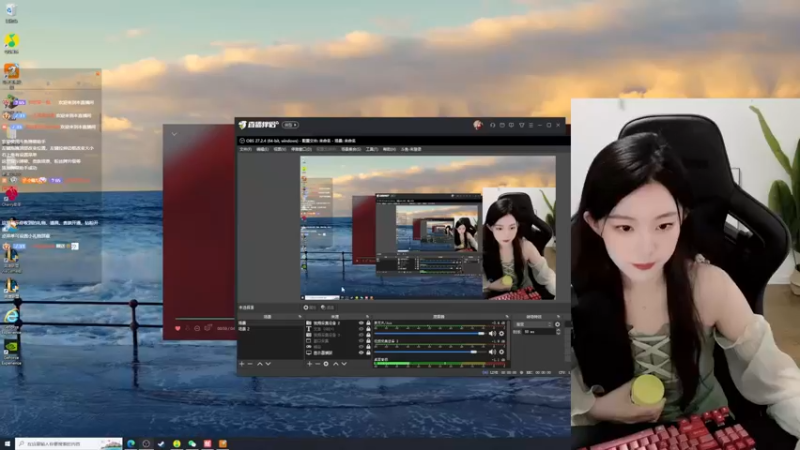Open the Scene Collection menu in OBS

point(351,149)
